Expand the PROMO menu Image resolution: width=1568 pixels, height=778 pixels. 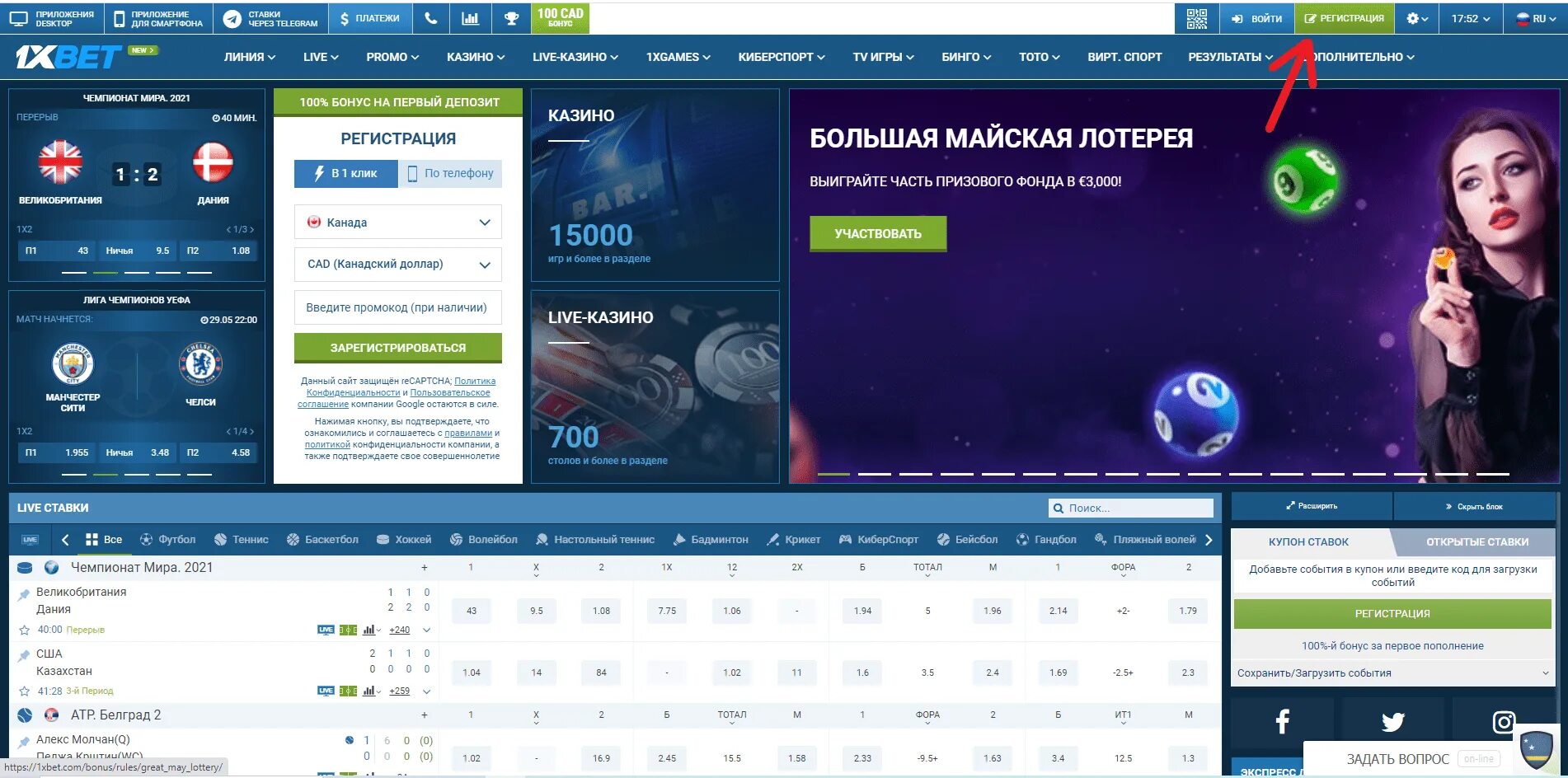click(392, 57)
